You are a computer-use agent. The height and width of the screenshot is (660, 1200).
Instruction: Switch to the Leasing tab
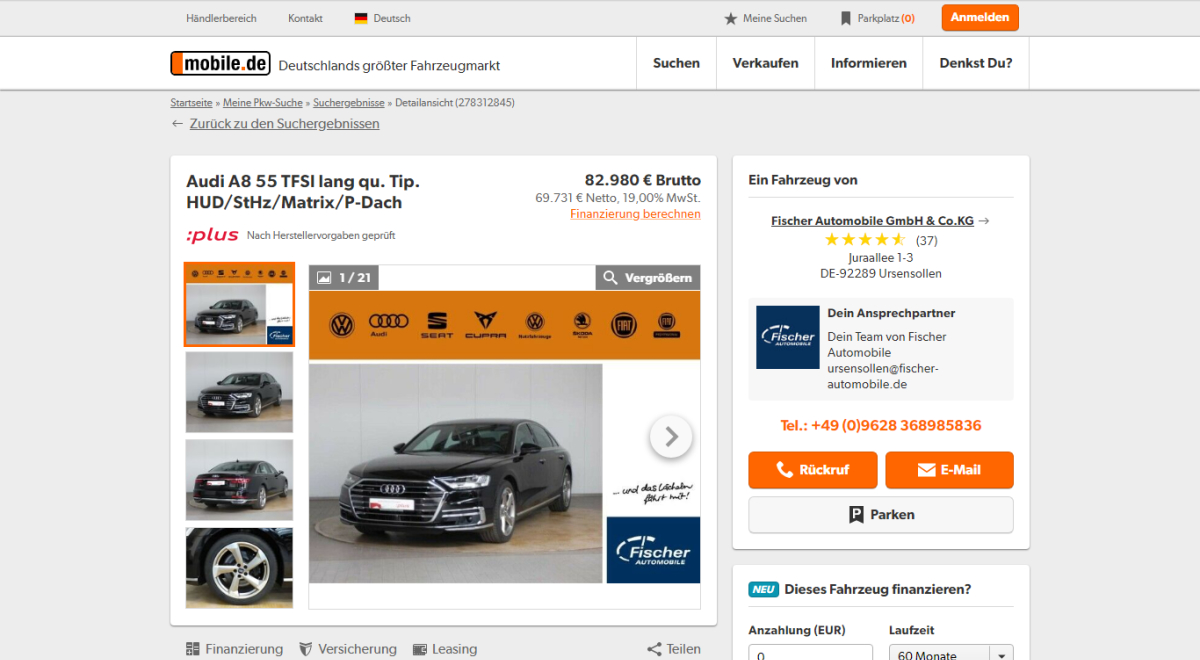(x=445, y=649)
